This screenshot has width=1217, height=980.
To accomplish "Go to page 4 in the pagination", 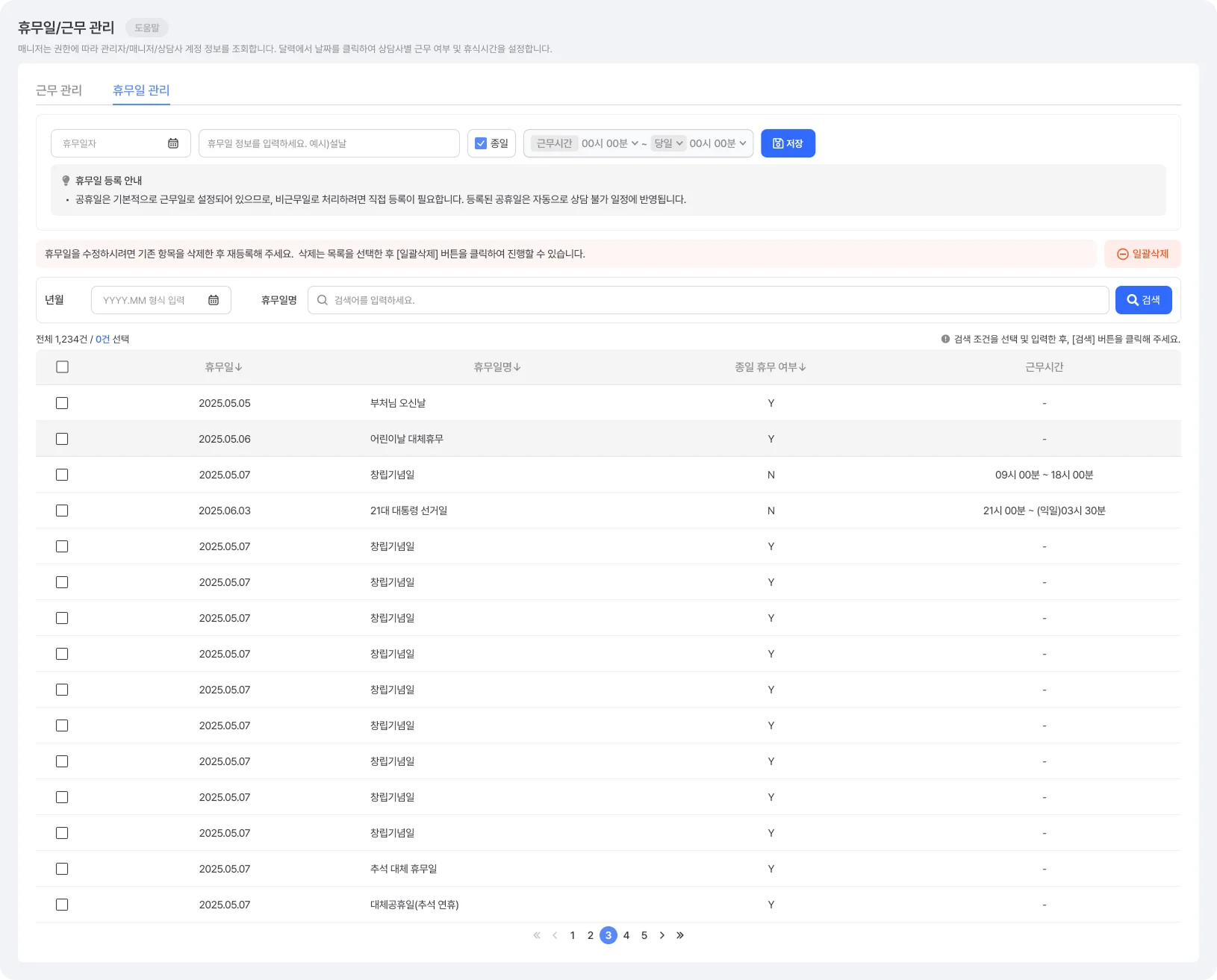I will (x=626, y=934).
